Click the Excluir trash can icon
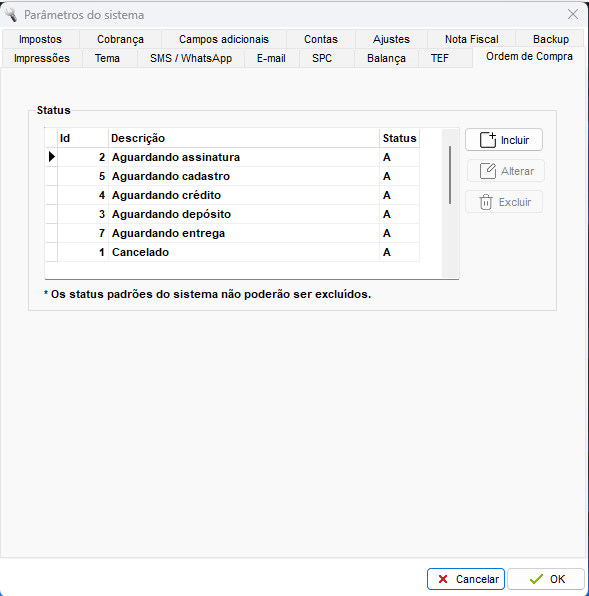This screenshot has height=596, width=589. point(486,202)
